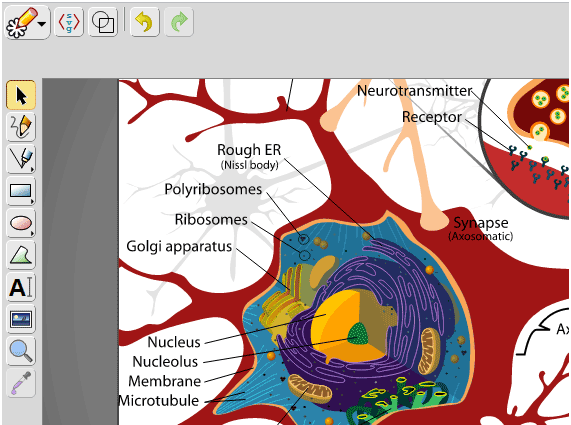The width and height of the screenshot is (571, 425).
Task: Open the SVG source editor
Action: click(69, 23)
